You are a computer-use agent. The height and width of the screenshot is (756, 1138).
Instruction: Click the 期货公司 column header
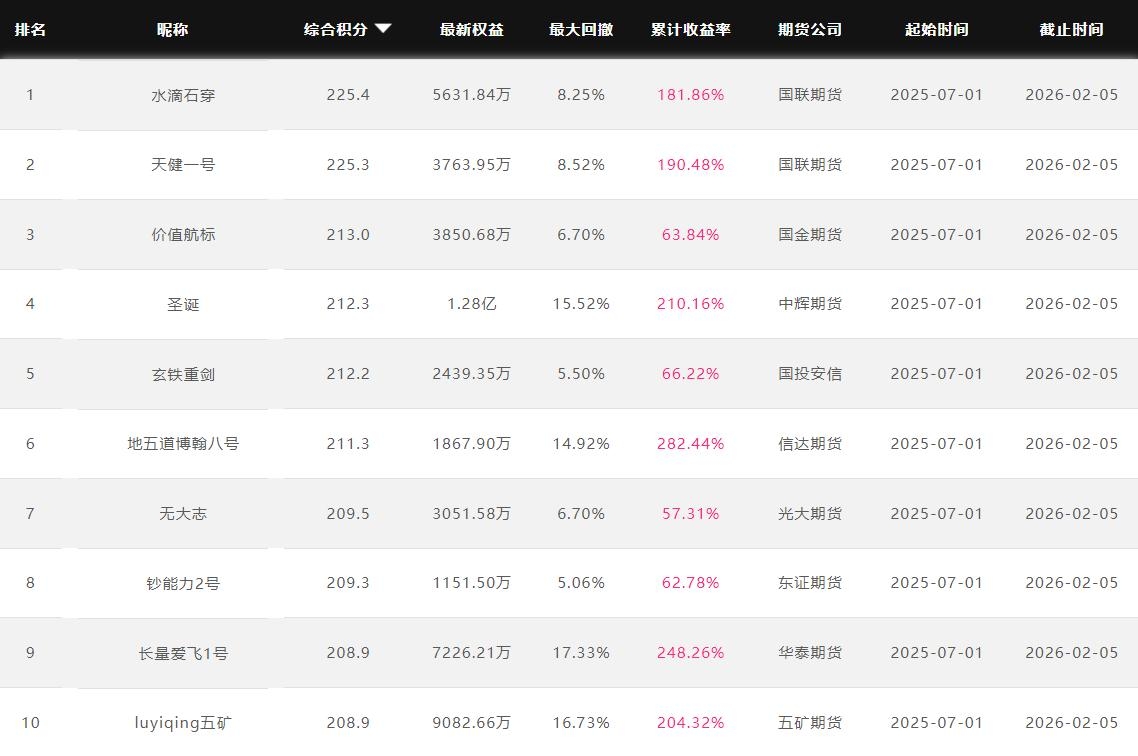810,29
